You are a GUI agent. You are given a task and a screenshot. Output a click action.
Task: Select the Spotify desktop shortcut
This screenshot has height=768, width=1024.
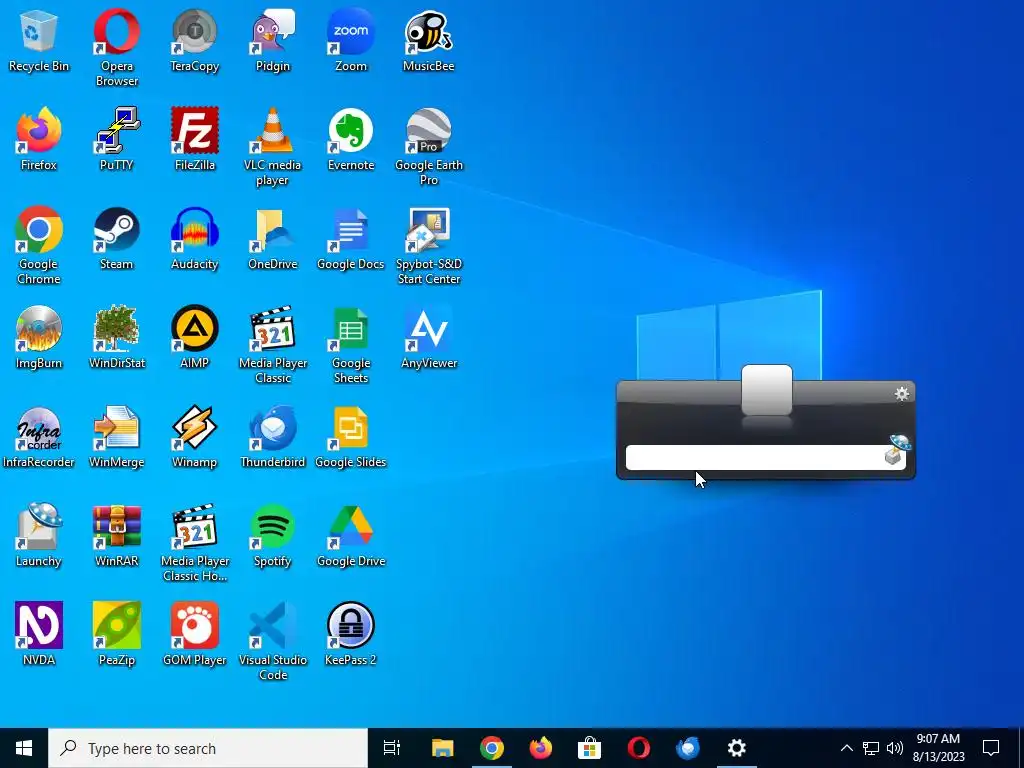click(273, 536)
